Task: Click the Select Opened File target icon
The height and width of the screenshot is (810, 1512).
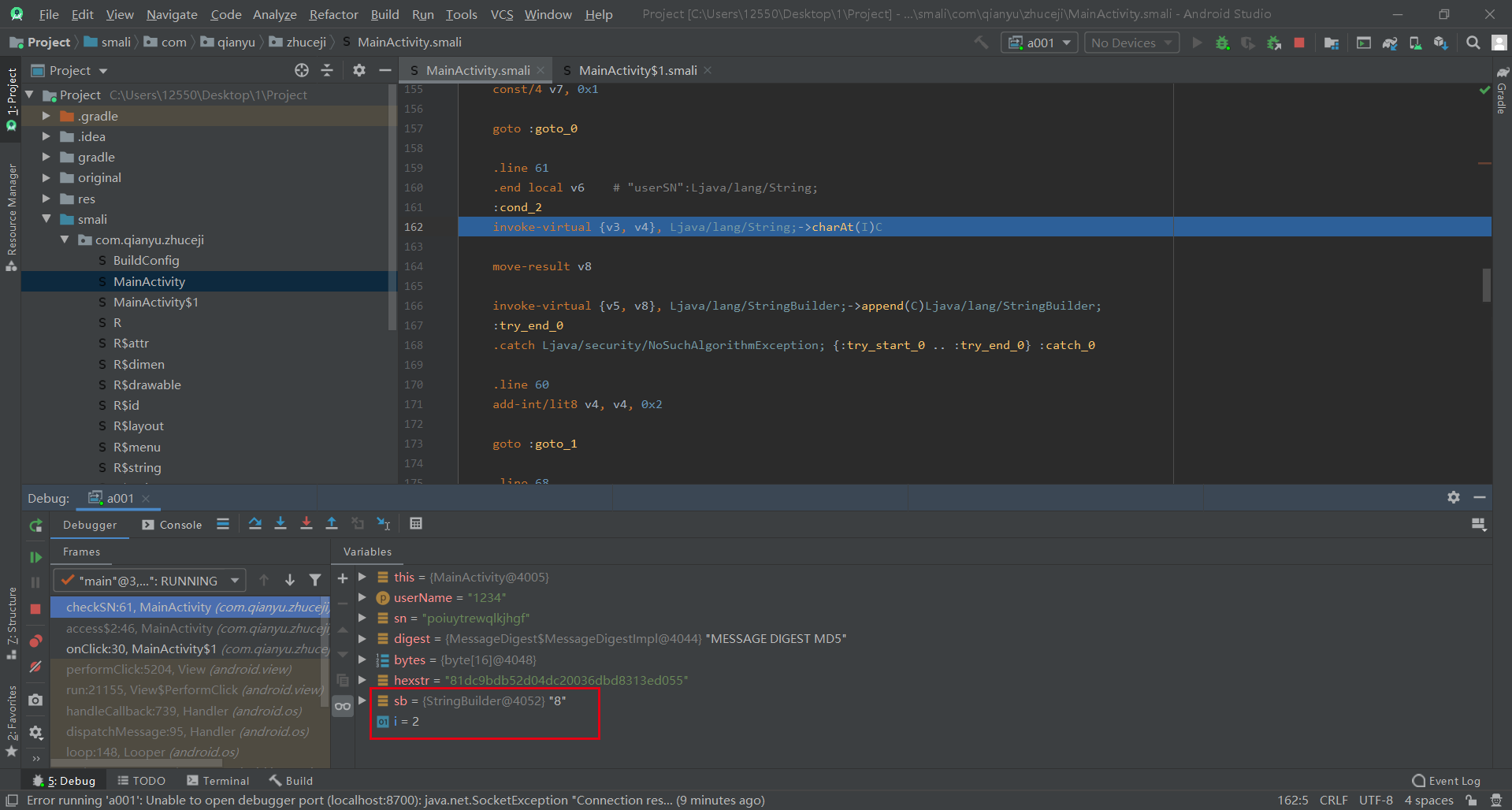Action: coord(302,70)
